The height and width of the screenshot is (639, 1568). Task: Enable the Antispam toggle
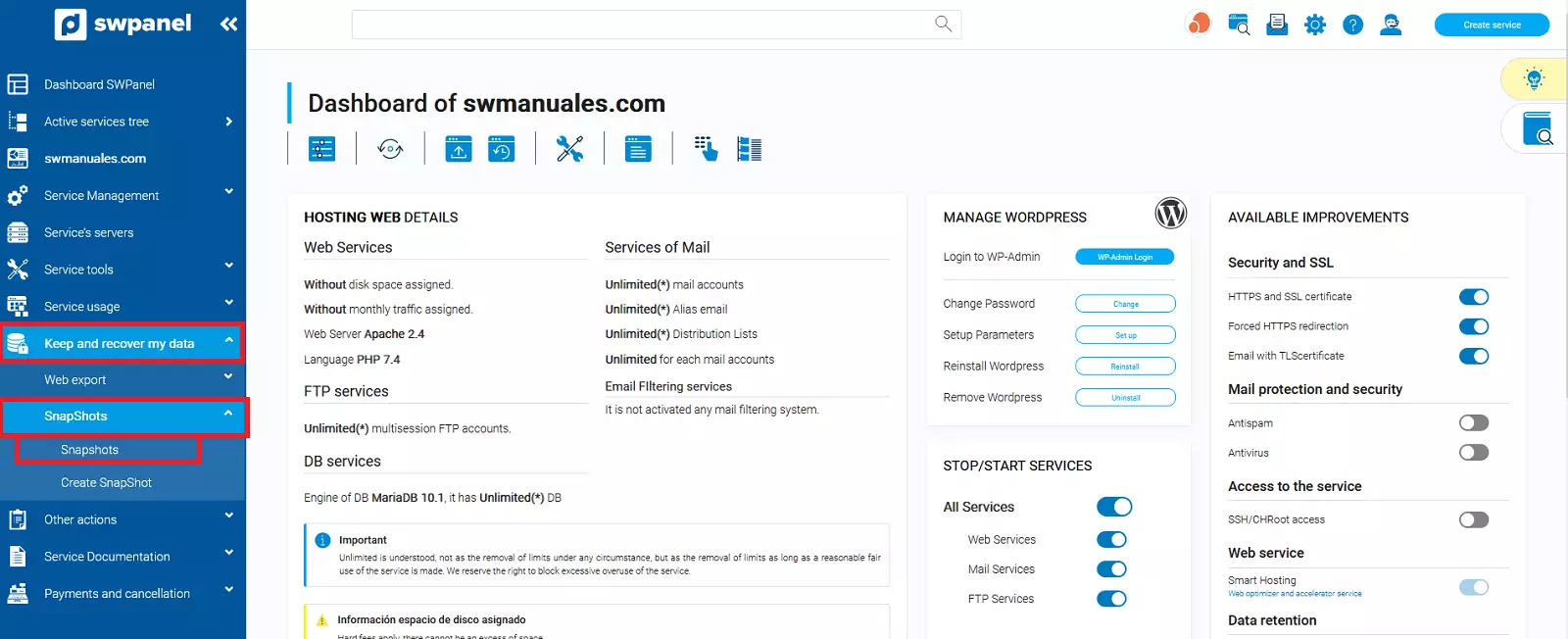[x=1473, y=423]
